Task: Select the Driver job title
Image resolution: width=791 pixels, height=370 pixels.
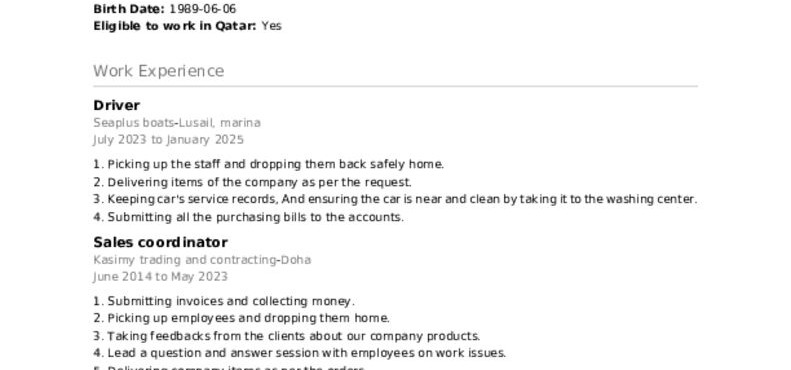Action: pos(117,105)
